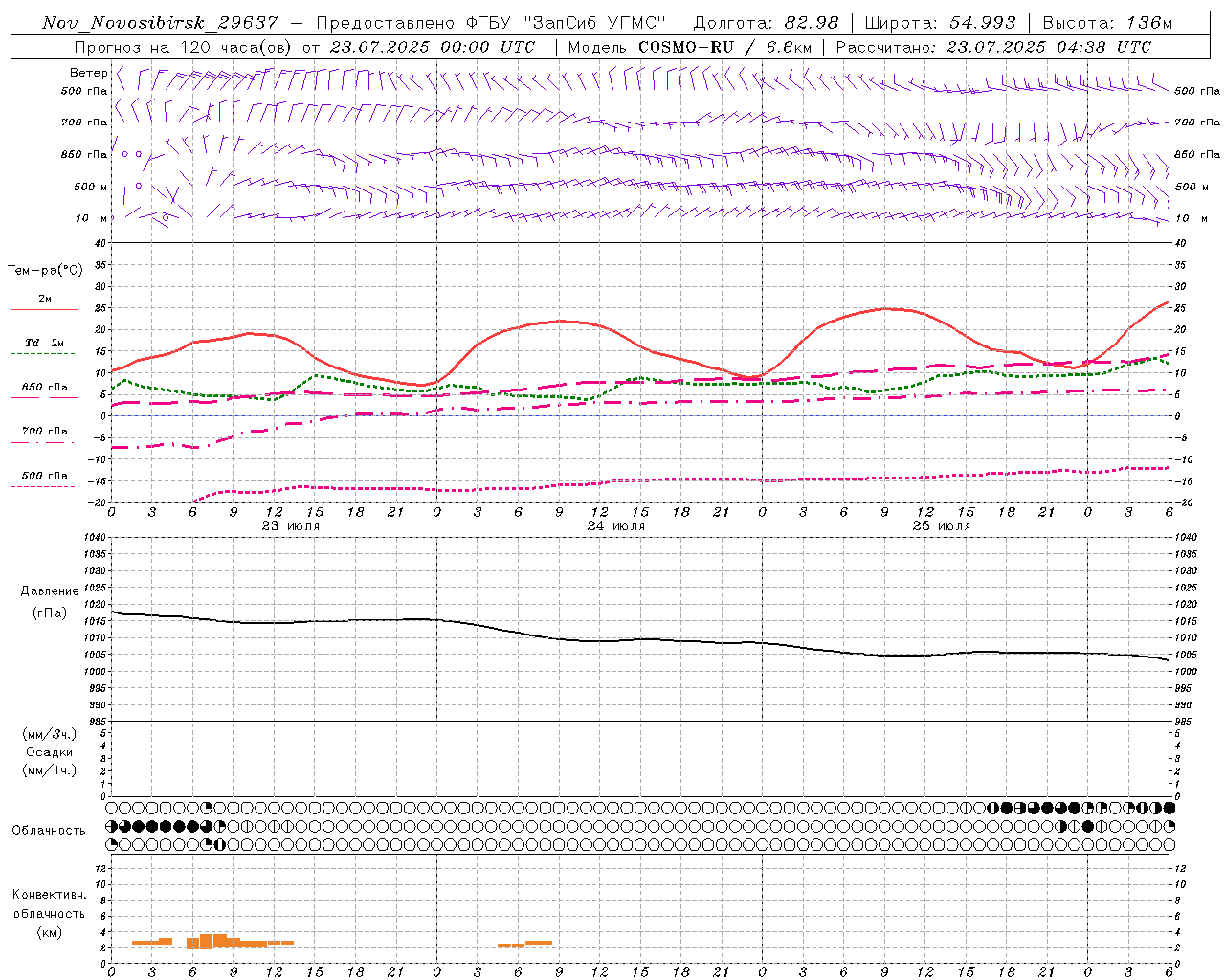The image size is (1225, 980).
Task: Click the left 500 м wind level label
Action: [x=91, y=187]
